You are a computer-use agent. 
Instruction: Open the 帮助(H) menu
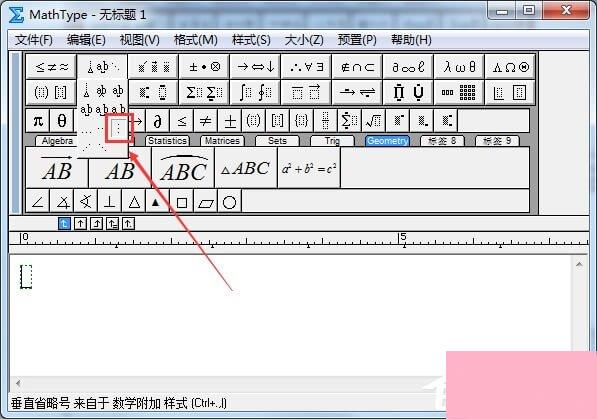[411, 40]
